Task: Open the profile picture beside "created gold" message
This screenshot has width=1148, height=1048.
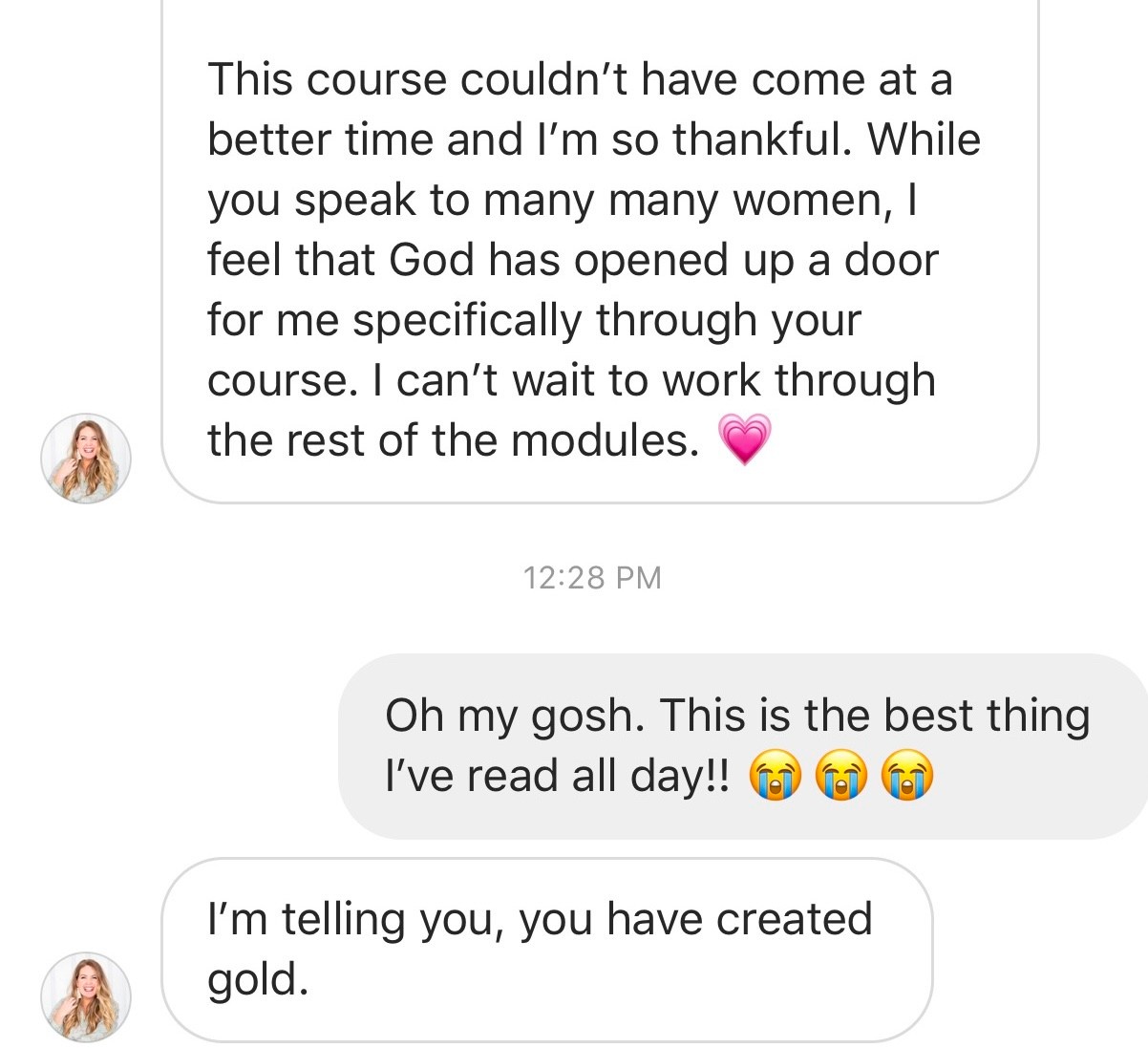Action: tap(86, 996)
